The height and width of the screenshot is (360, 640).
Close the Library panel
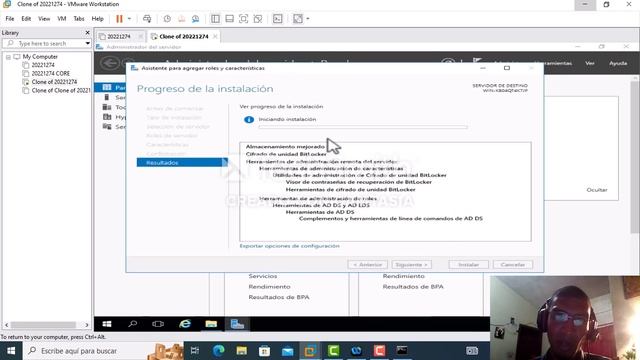point(87,33)
